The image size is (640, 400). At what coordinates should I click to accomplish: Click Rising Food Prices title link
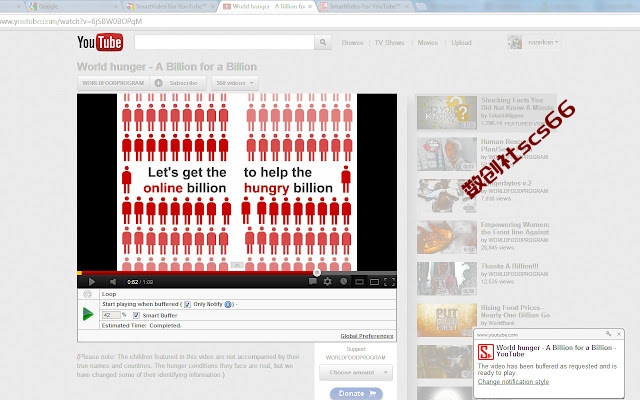click(x=515, y=311)
